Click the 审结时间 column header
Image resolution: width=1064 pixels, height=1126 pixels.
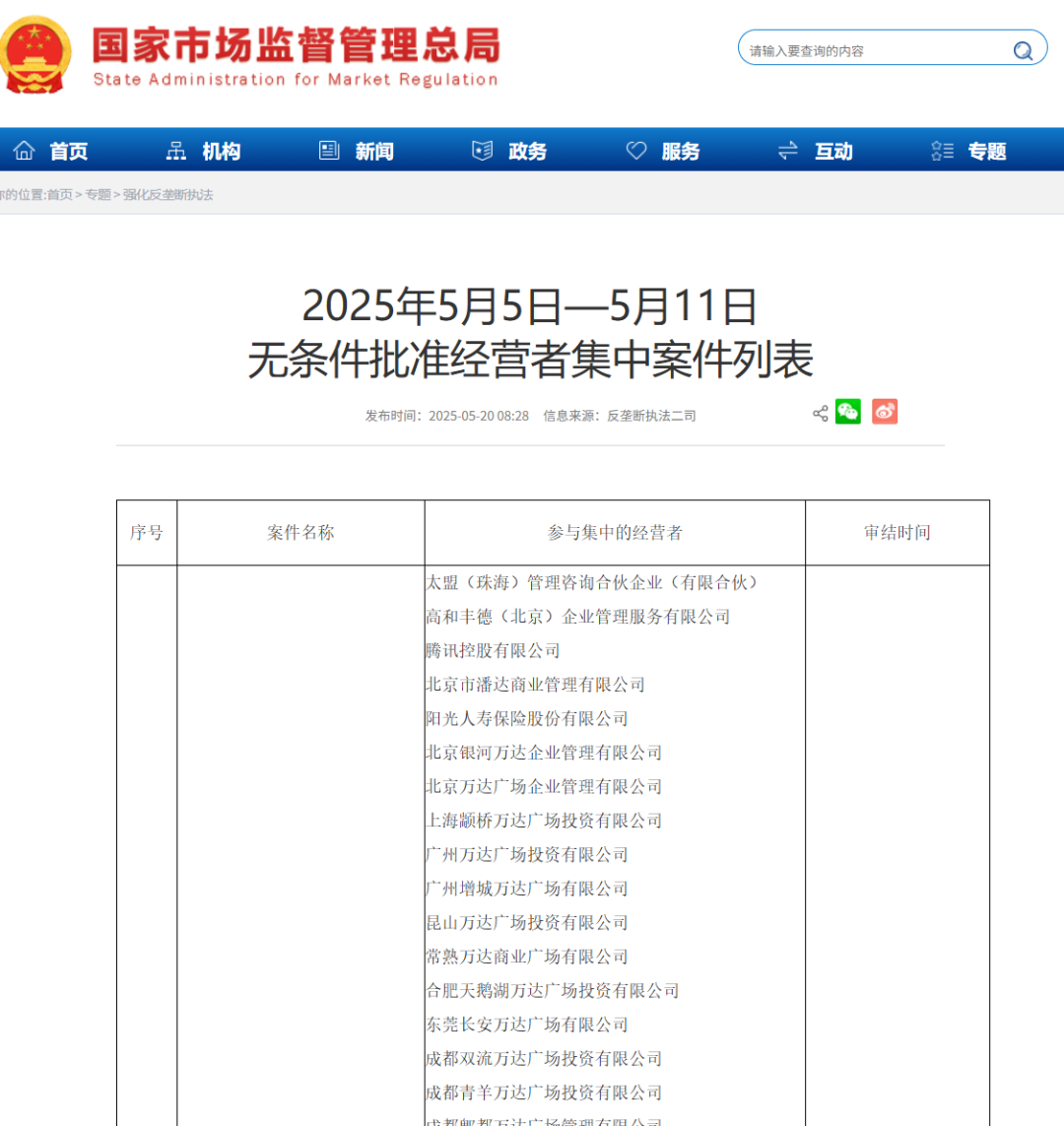coord(898,532)
